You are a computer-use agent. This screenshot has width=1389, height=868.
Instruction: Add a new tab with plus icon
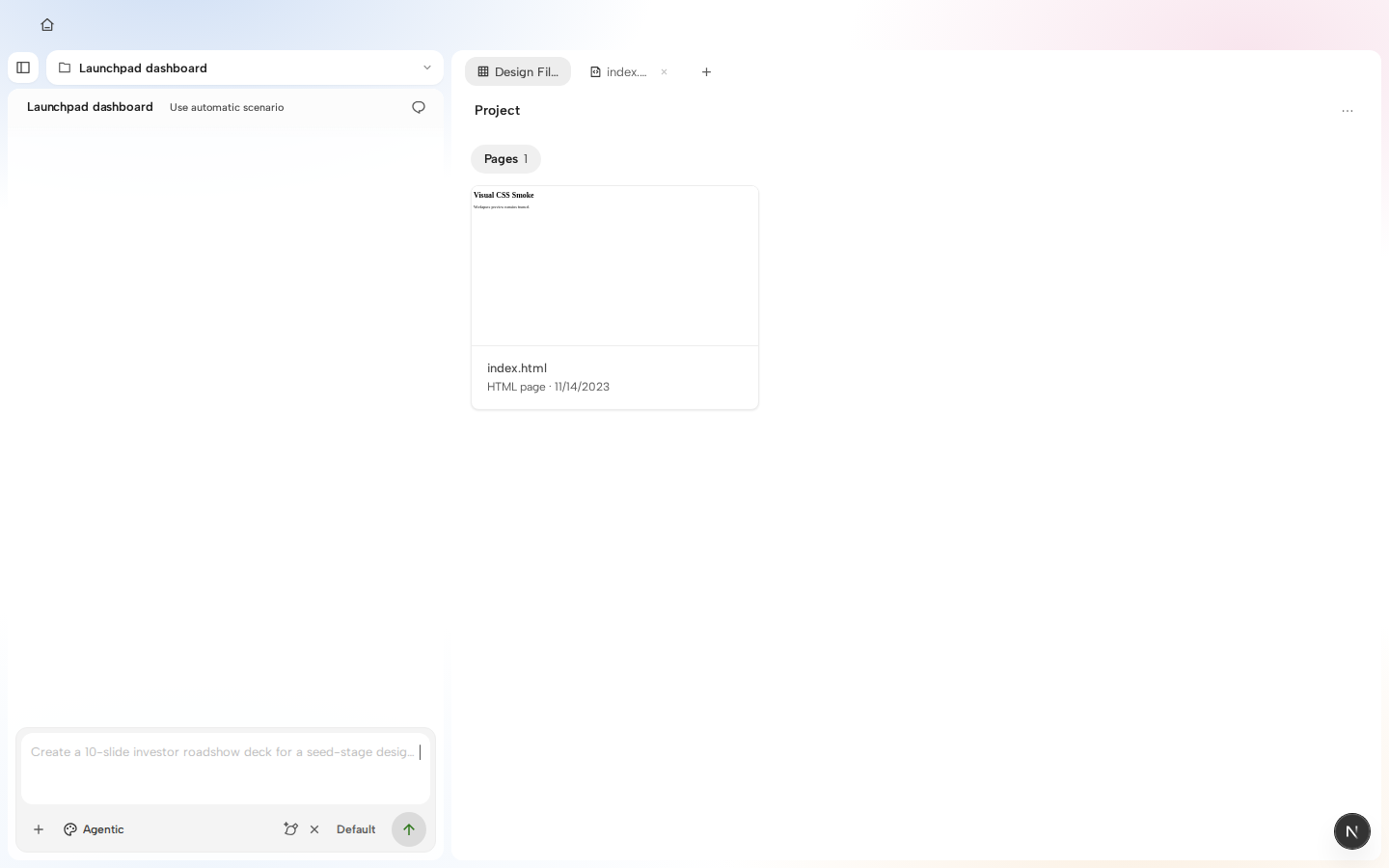pos(706,71)
